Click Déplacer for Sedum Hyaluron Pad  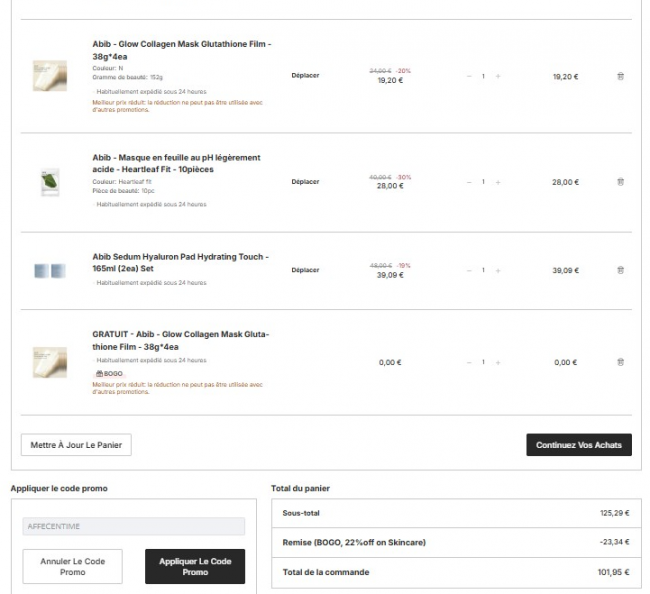click(305, 270)
